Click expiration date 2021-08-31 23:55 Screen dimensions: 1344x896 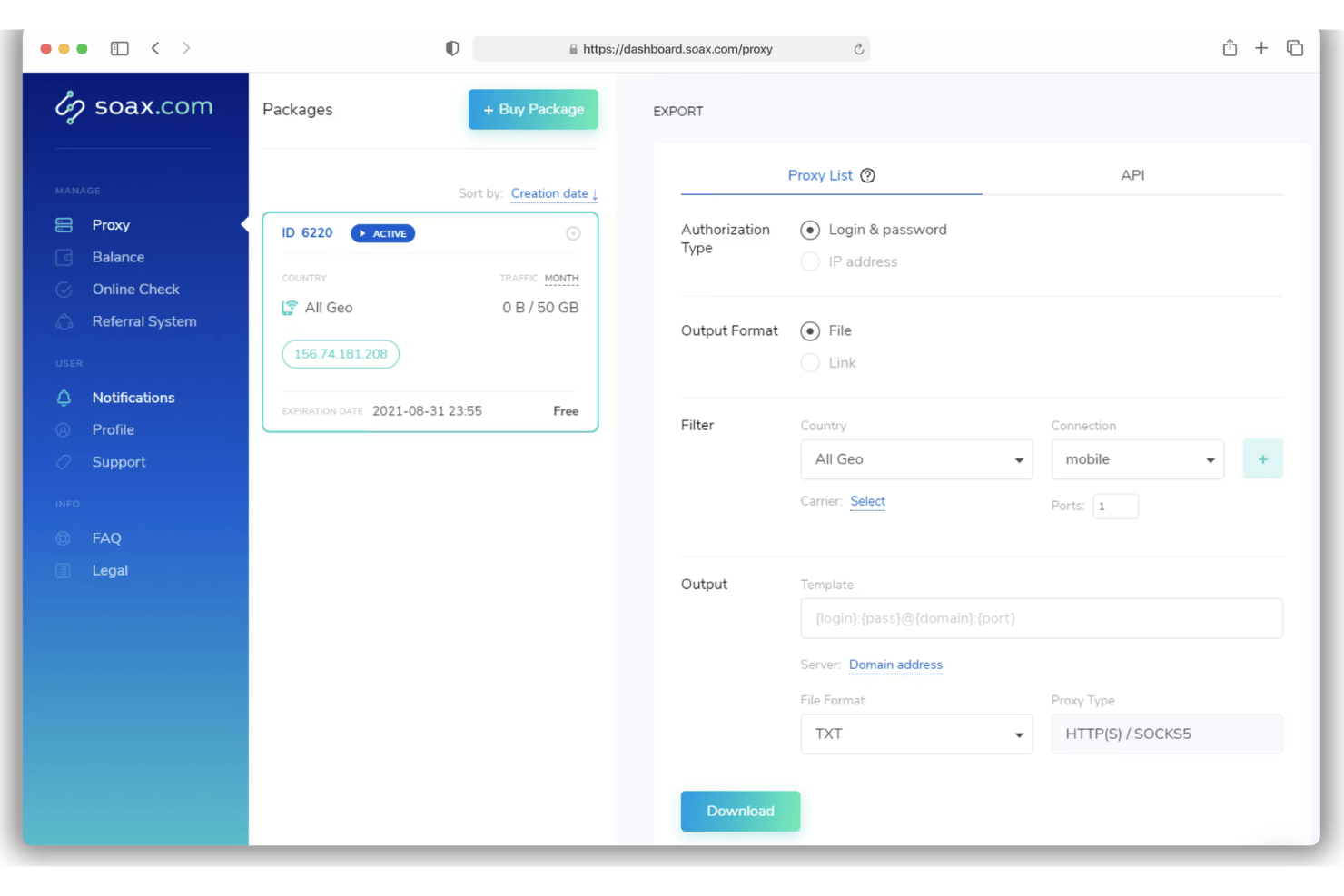pyautogui.click(x=427, y=411)
